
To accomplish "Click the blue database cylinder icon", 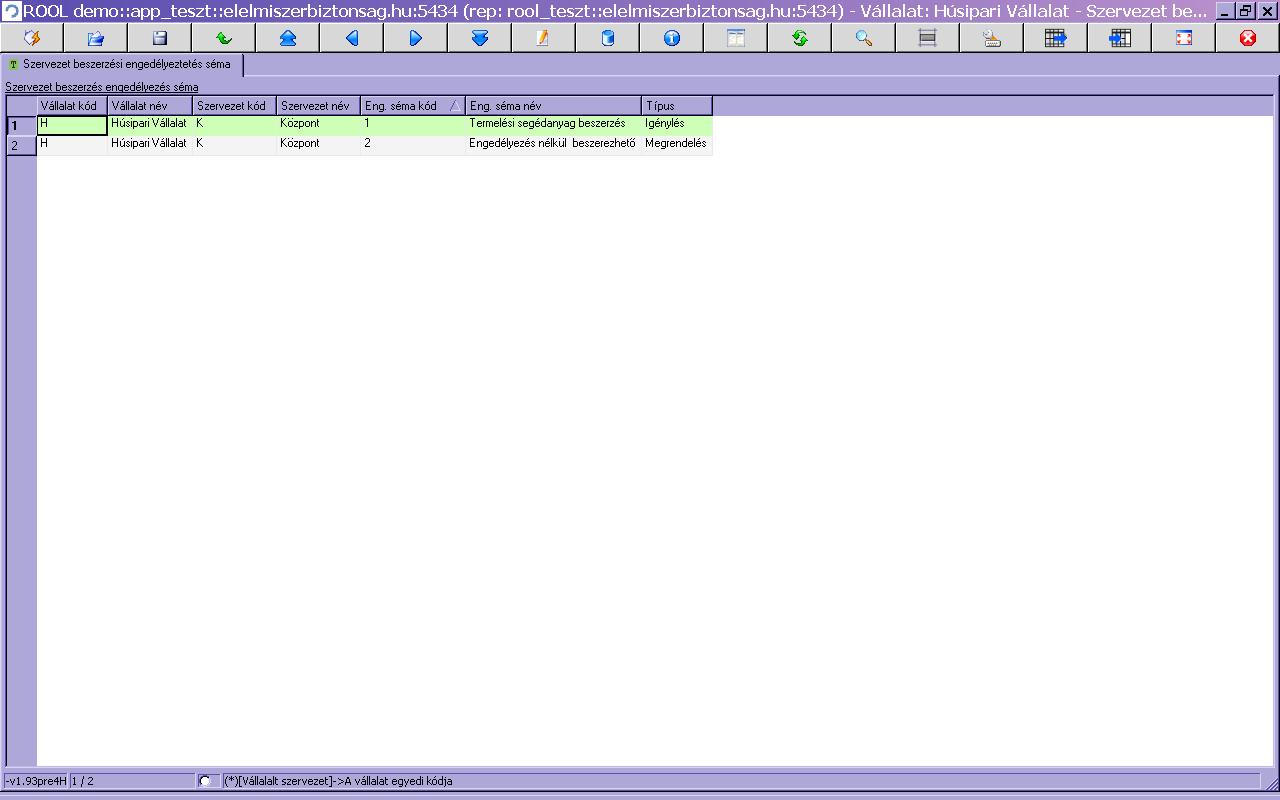I will coord(607,38).
